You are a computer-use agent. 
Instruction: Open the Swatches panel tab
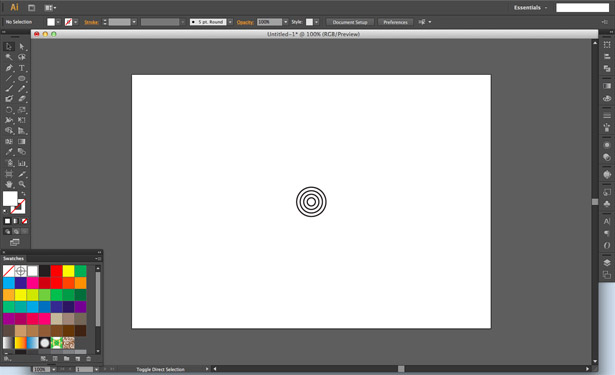pyautogui.click(x=13, y=258)
